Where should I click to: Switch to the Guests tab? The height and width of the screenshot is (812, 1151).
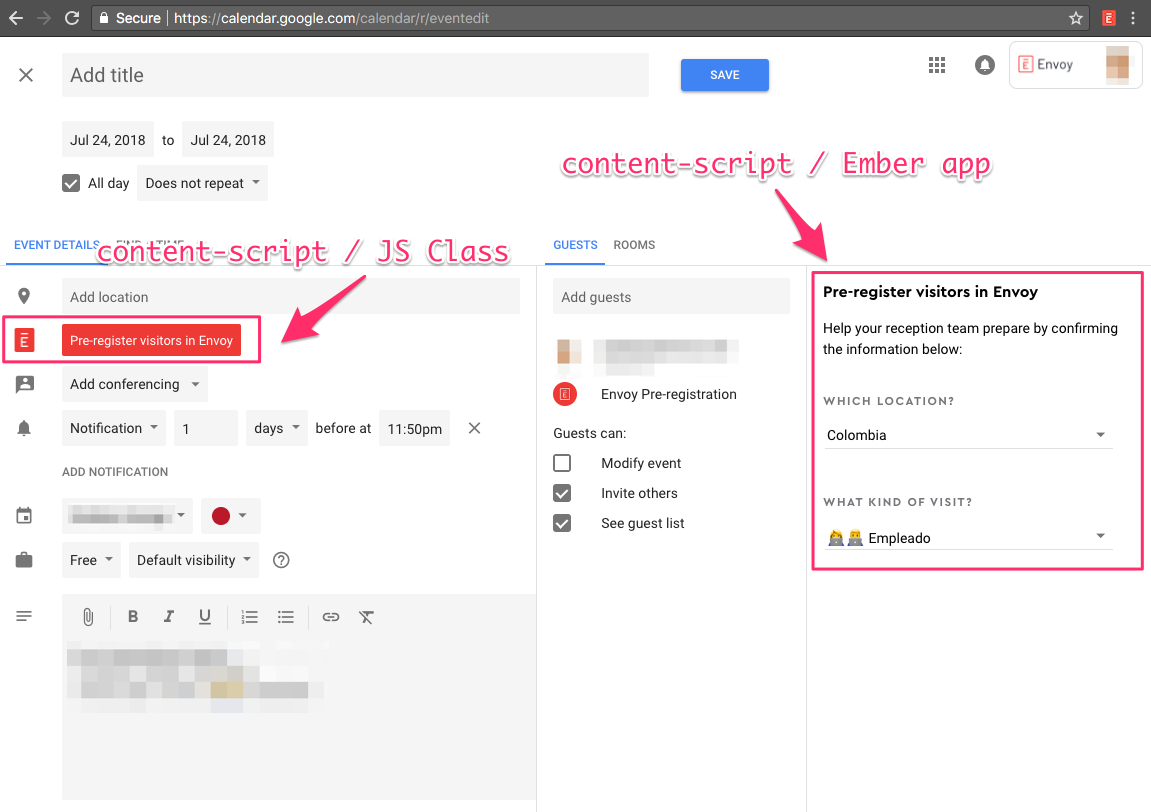tap(575, 244)
